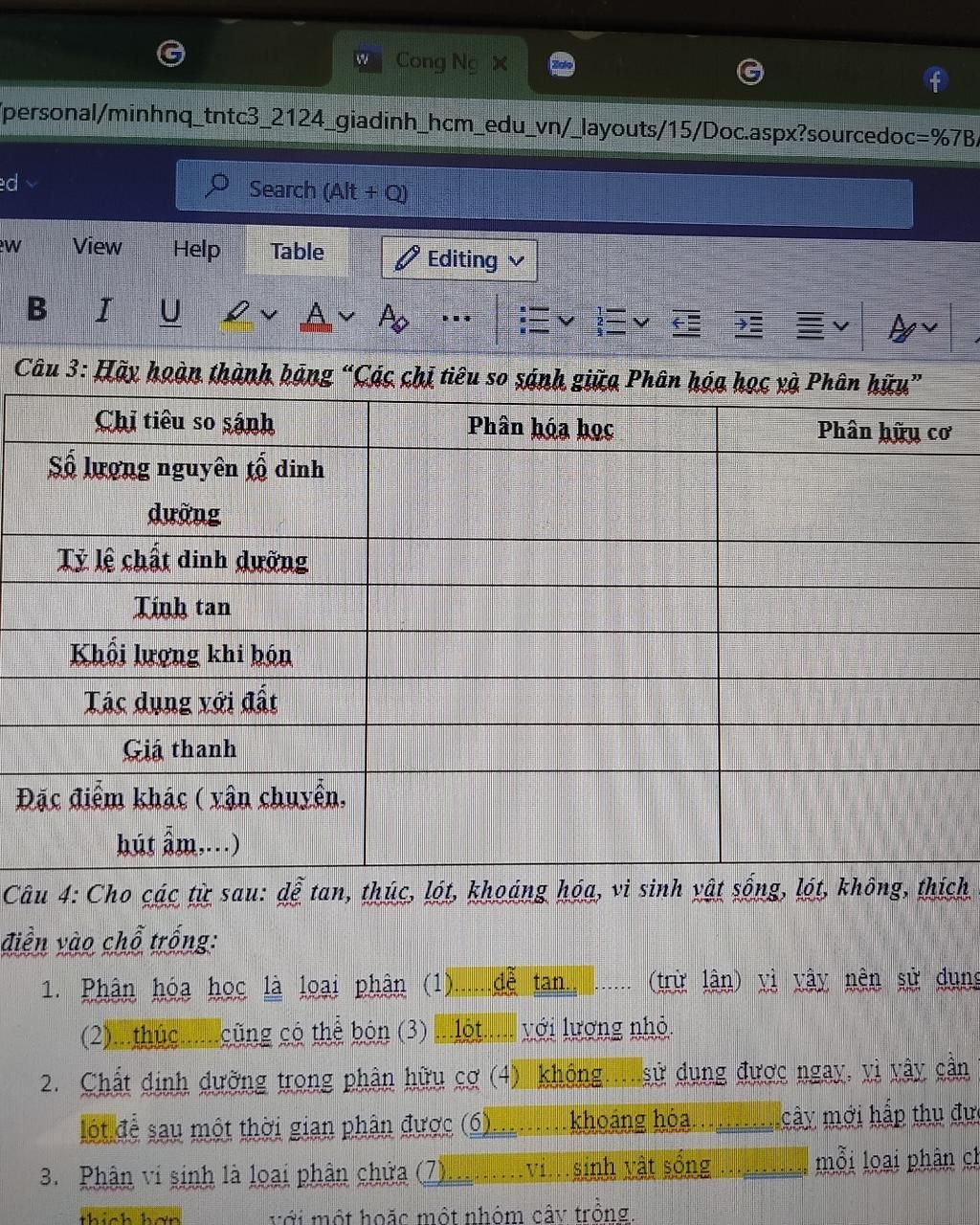The height and width of the screenshot is (1225, 980).
Task: Expand the Styles dropdown arrow
Action: (x=931, y=328)
